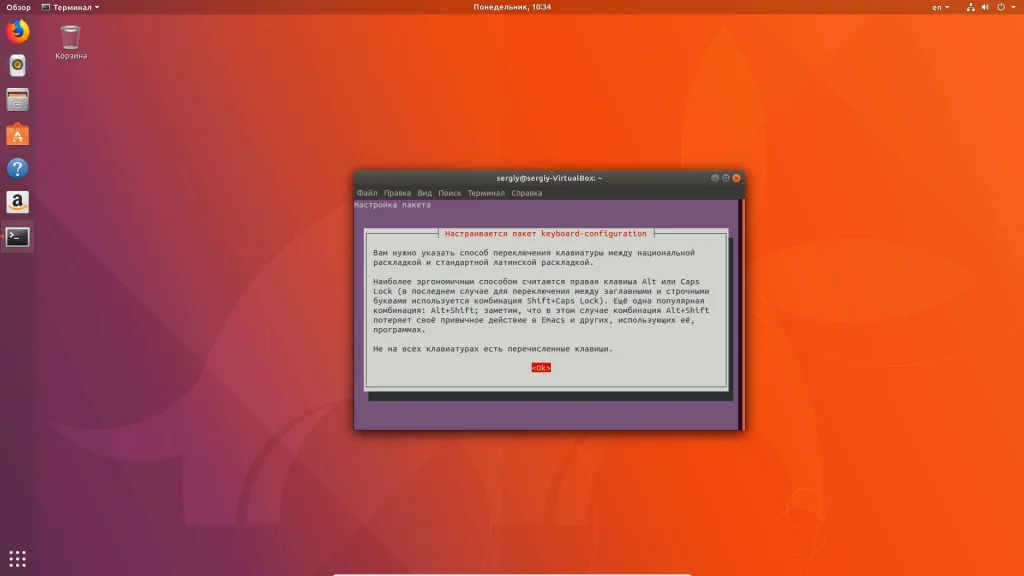Open the network status icon
The width and height of the screenshot is (1024, 576).
(970, 7)
